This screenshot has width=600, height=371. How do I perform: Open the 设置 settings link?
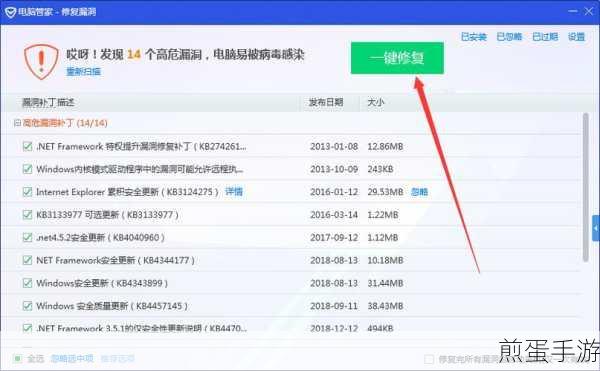576,37
